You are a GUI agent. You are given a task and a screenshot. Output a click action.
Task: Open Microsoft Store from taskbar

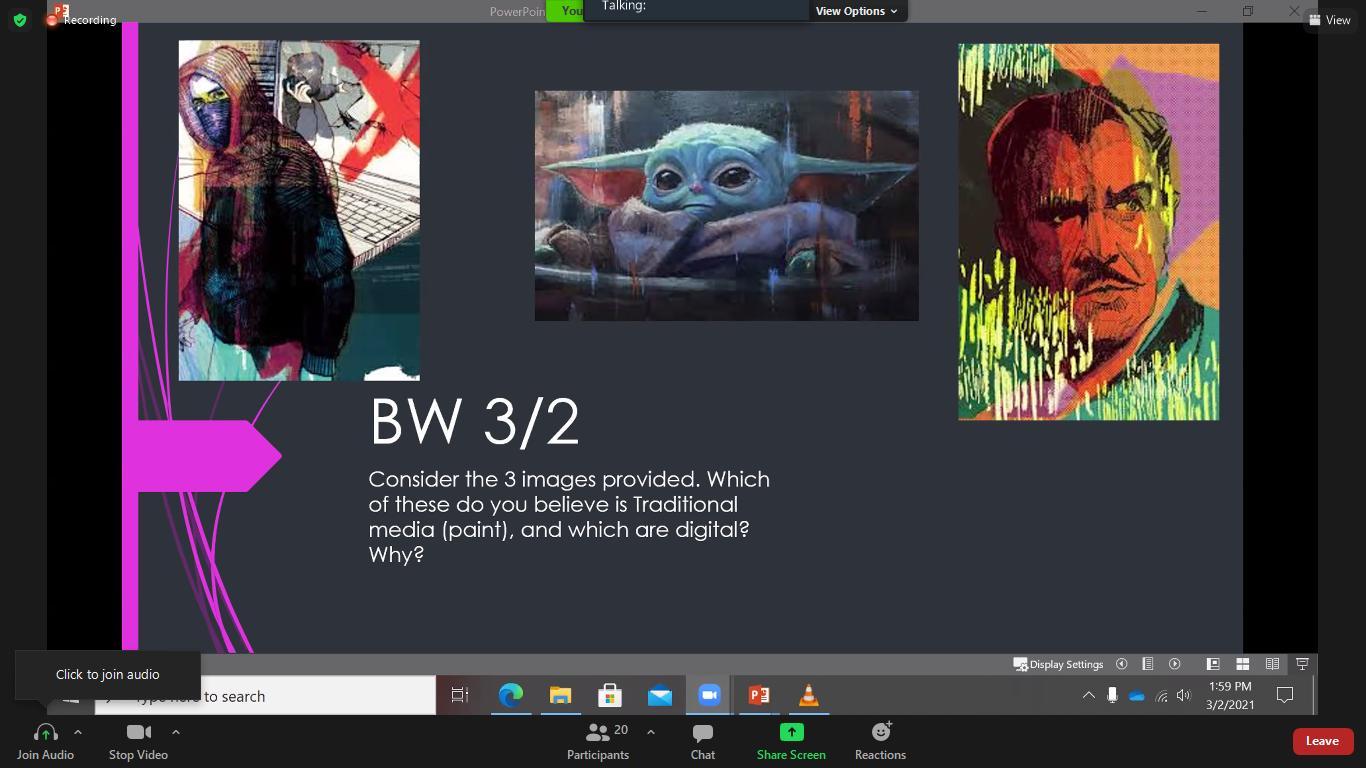click(610, 695)
